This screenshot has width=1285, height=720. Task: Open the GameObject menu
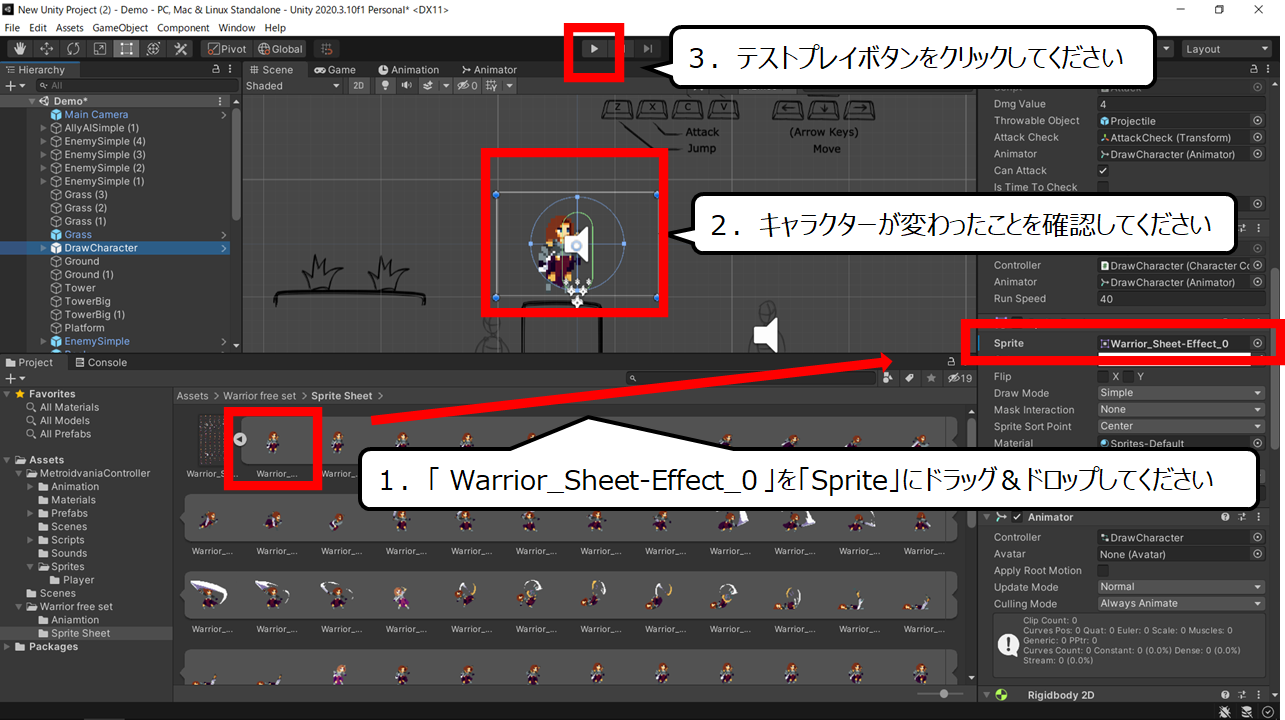click(x=121, y=28)
